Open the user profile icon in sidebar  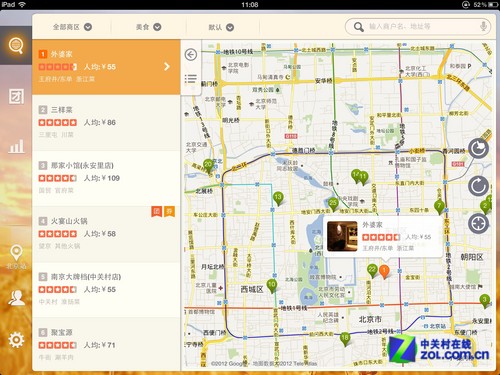tap(16, 297)
